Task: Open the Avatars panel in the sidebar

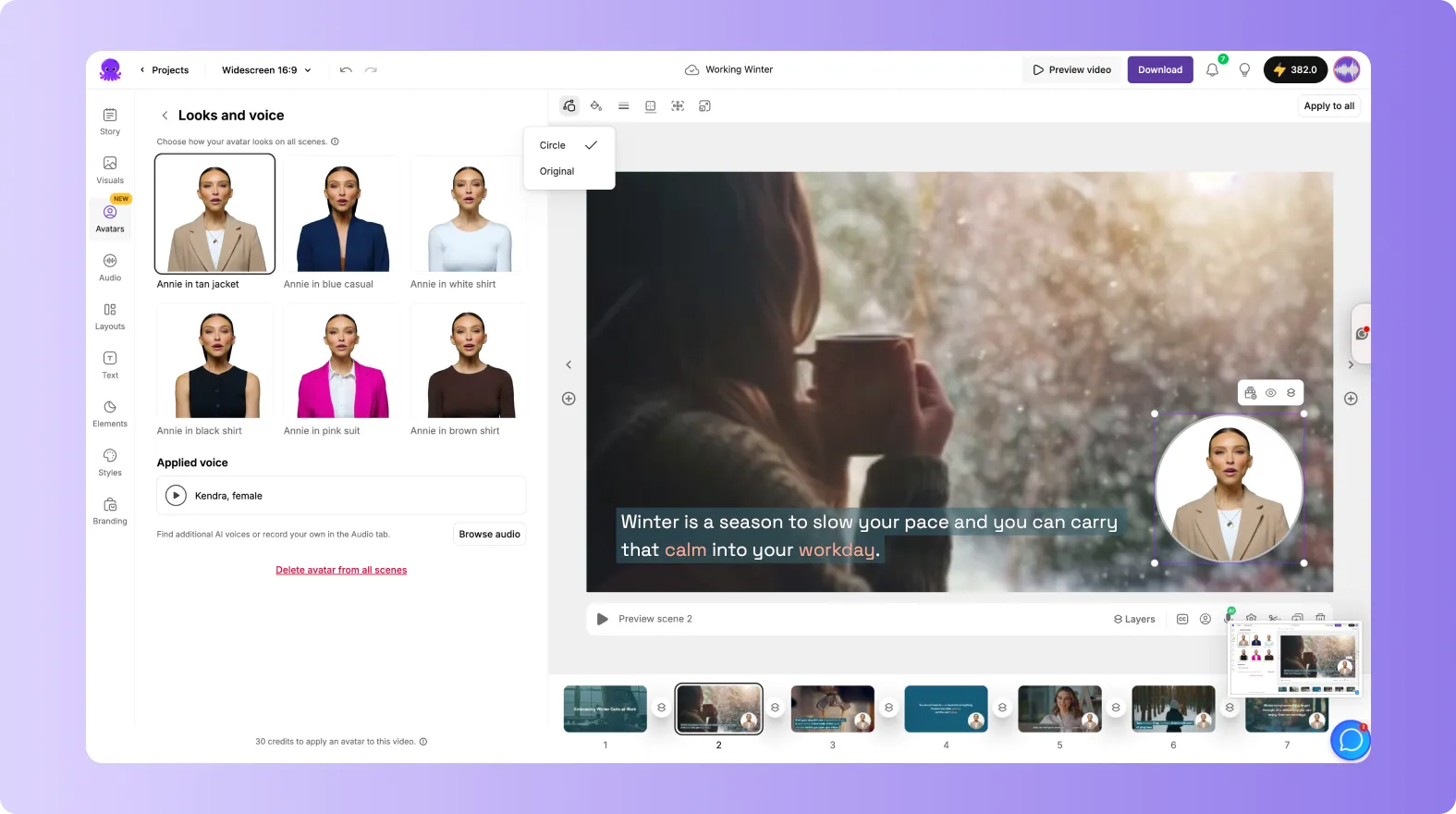Action: coord(110,218)
